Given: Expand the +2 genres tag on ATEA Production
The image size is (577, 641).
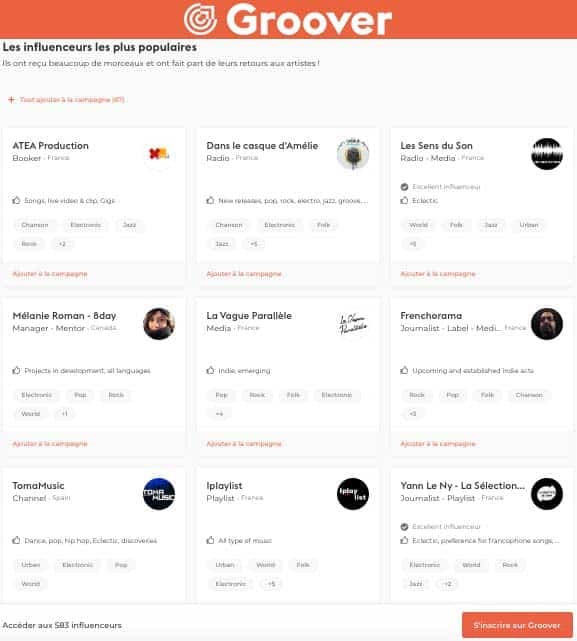Looking at the screenshot, I should coord(62,244).
